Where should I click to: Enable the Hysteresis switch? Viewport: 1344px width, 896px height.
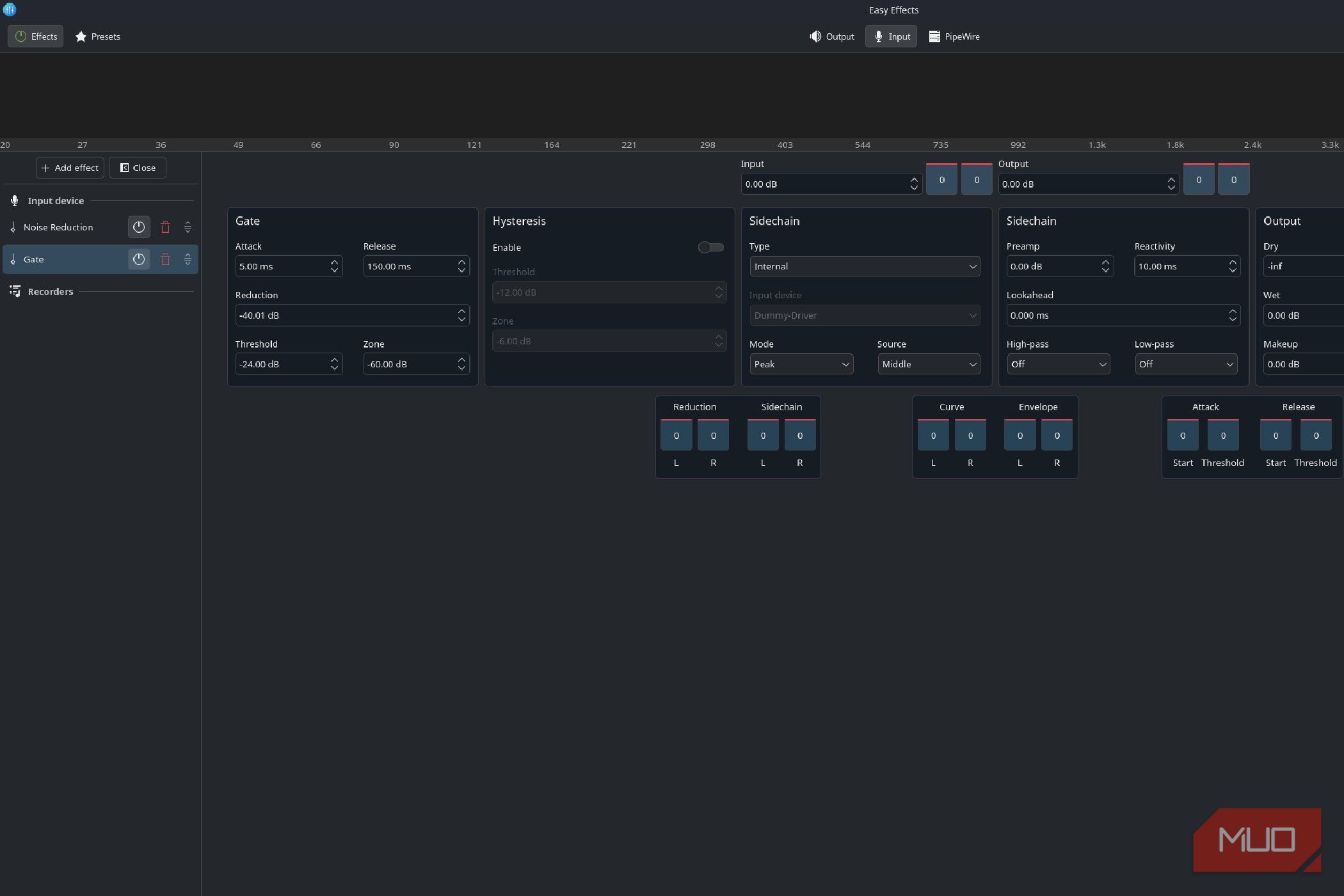[x=710, y=247]
